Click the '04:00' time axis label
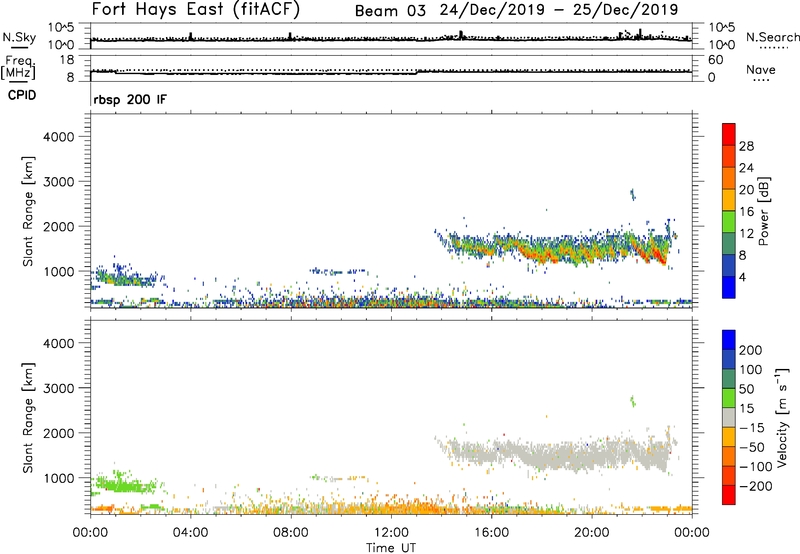 click(190, 533)
